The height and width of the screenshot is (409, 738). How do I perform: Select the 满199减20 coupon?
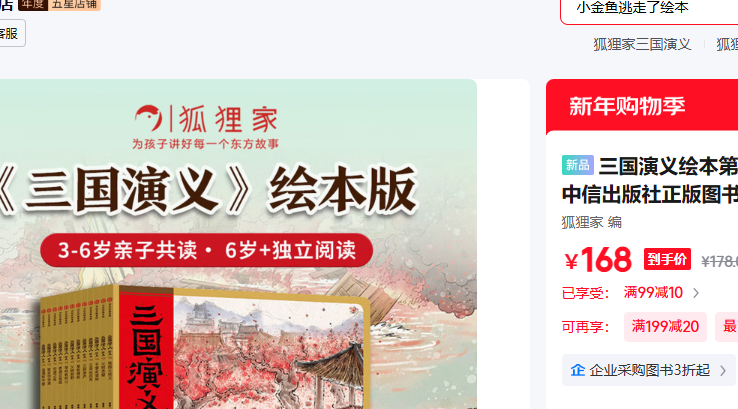(665, 327)
